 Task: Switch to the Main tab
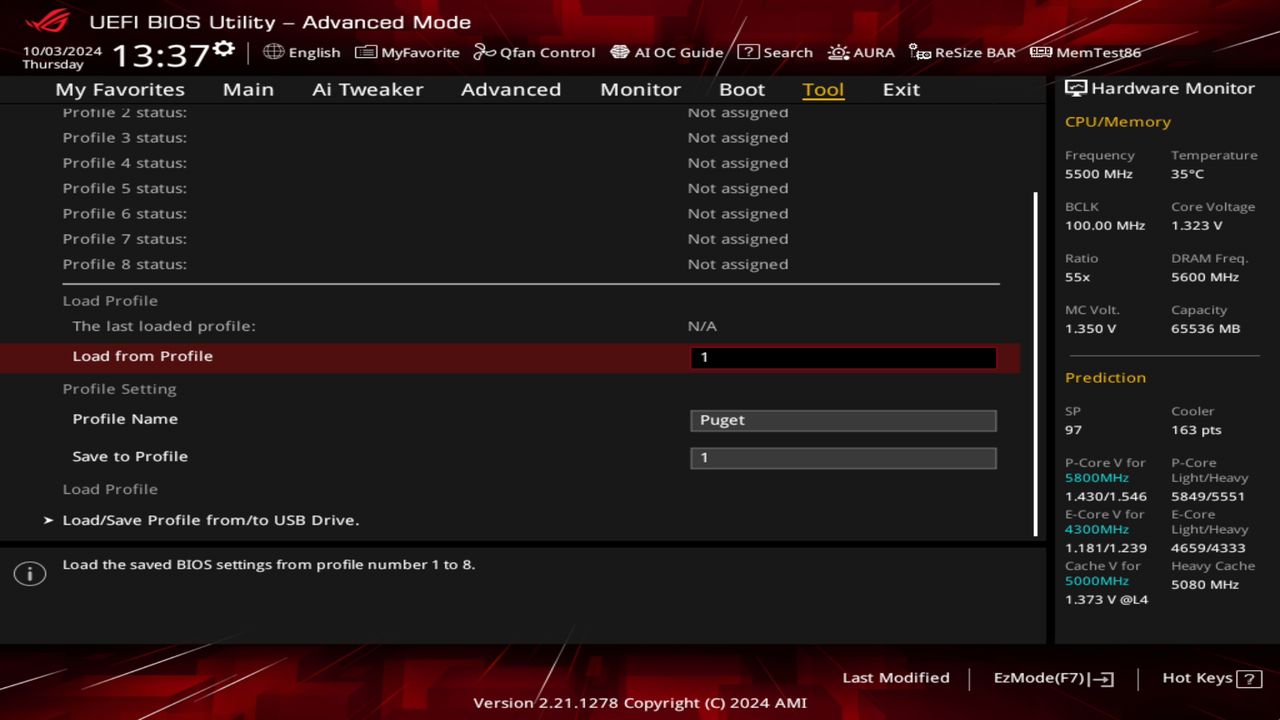click(x=248, y=89)
